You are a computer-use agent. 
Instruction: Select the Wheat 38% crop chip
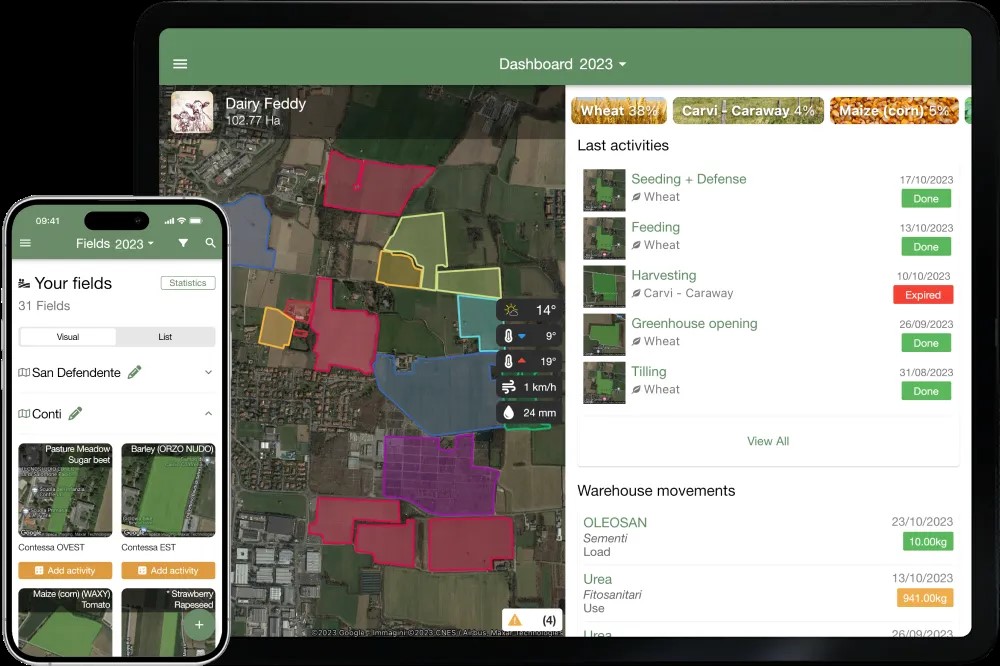pos(618,111)
